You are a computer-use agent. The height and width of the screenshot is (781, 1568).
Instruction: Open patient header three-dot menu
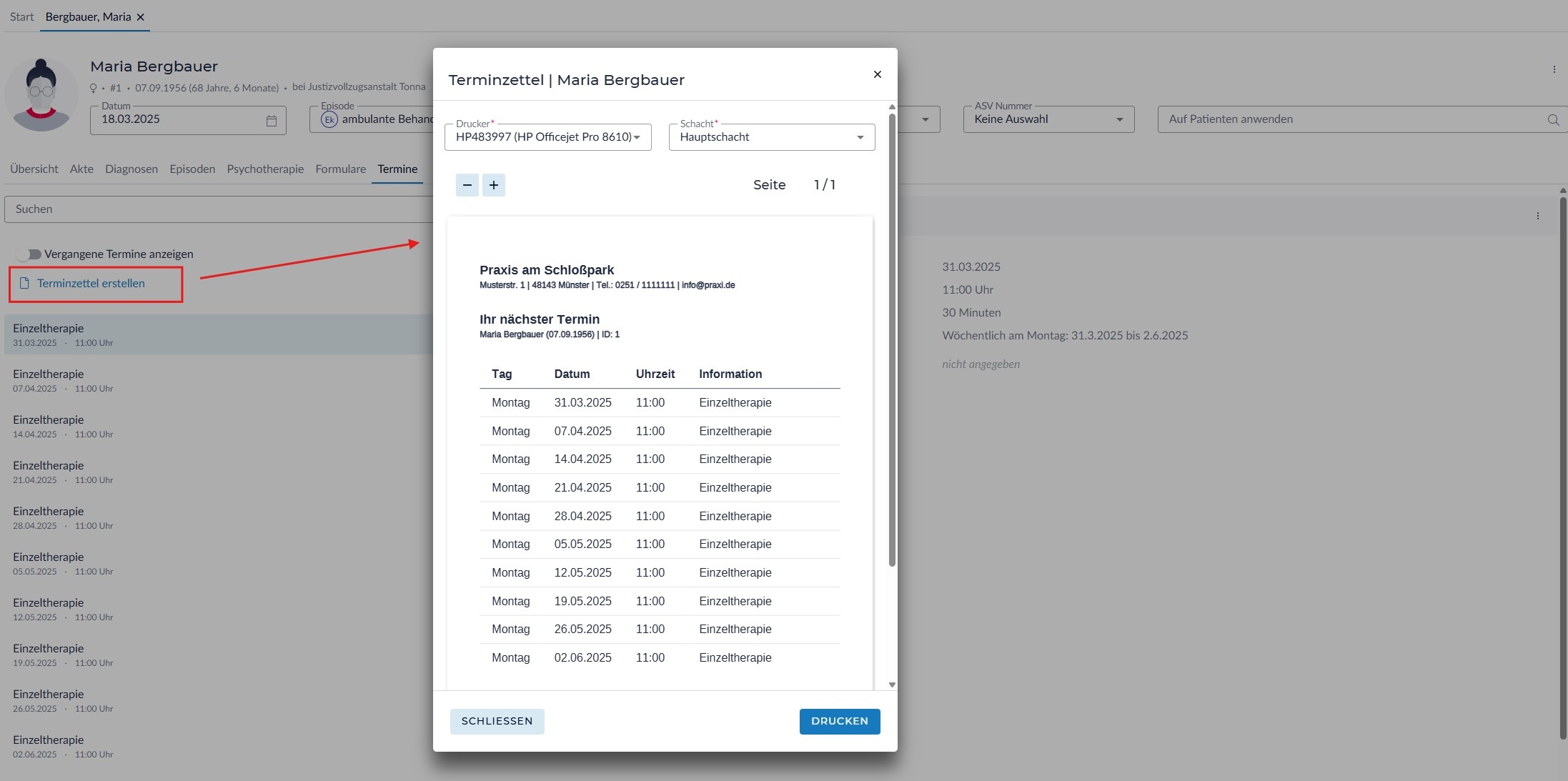1554,69
